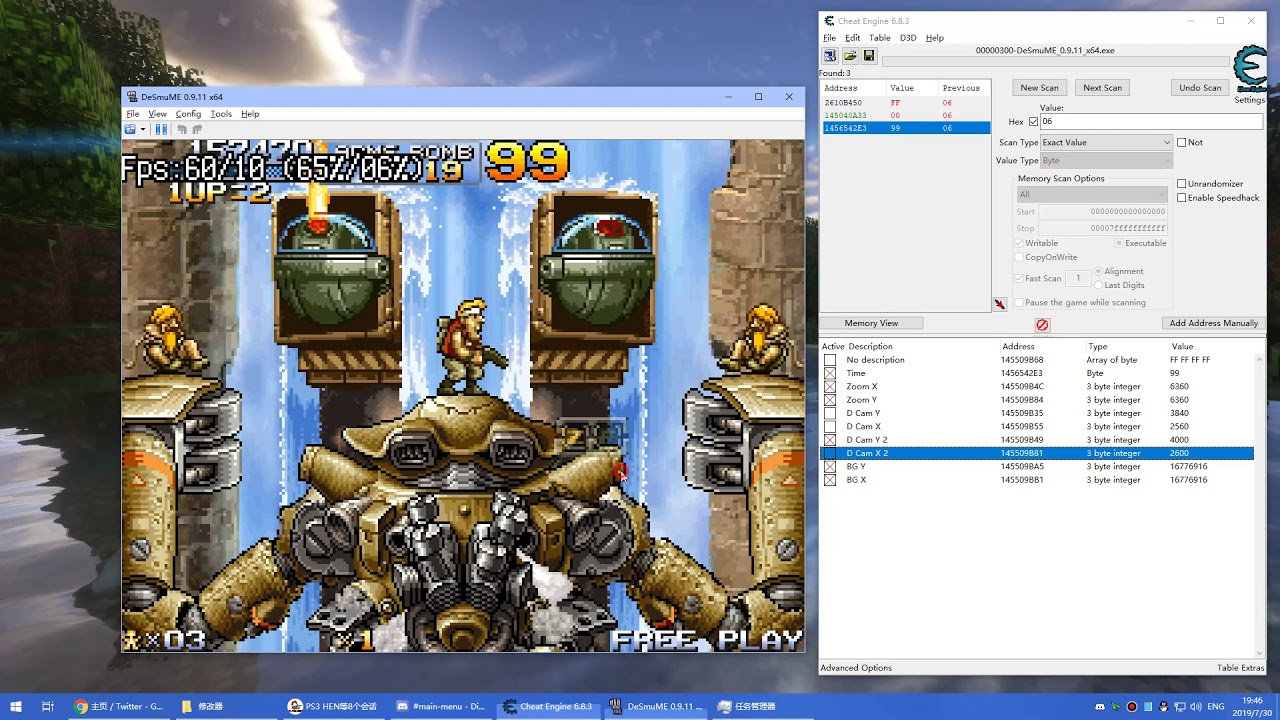Open the memory region All dropdown

pos(1092,194)
